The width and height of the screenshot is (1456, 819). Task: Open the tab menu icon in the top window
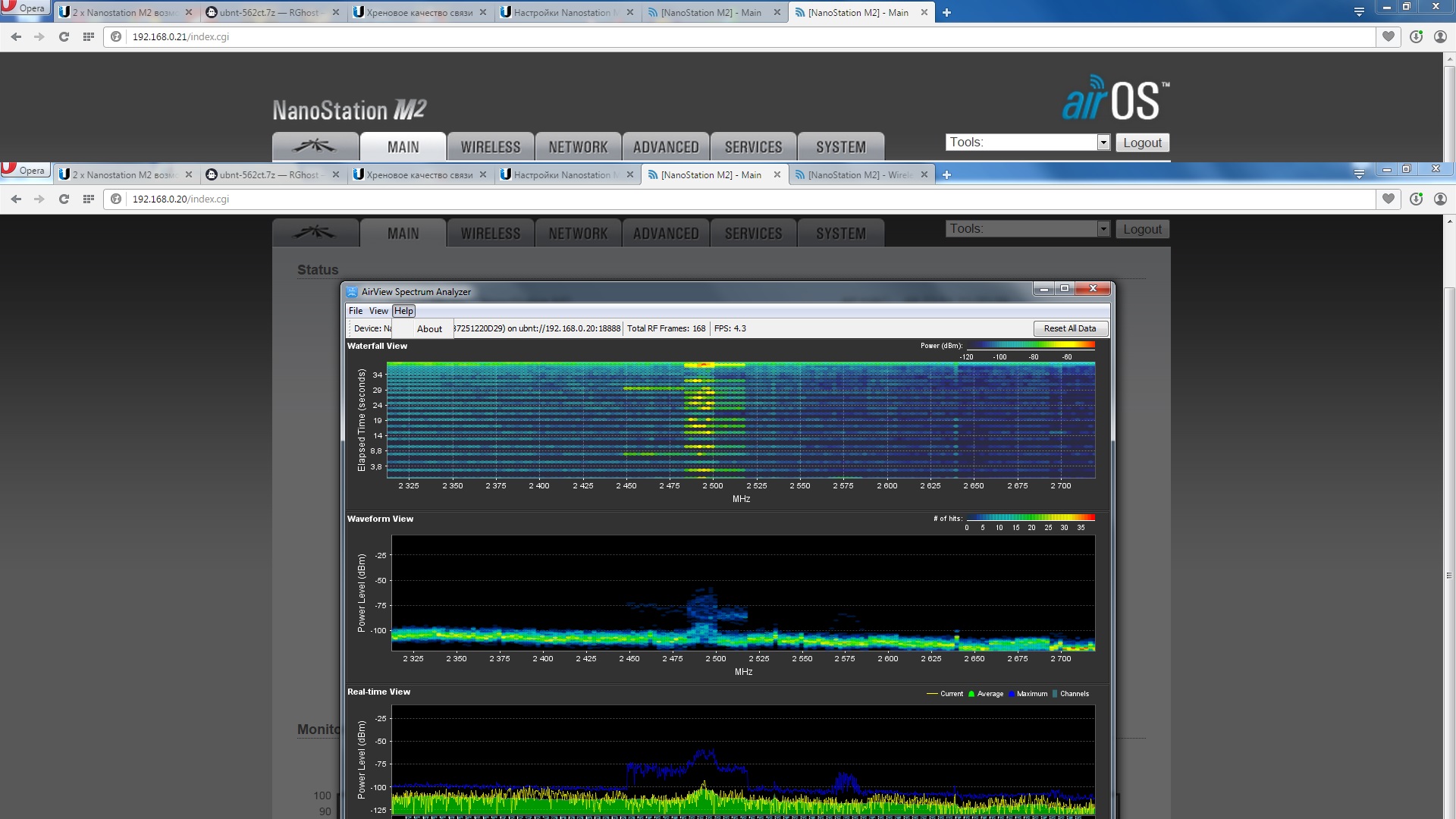[x=1359, y=11]
